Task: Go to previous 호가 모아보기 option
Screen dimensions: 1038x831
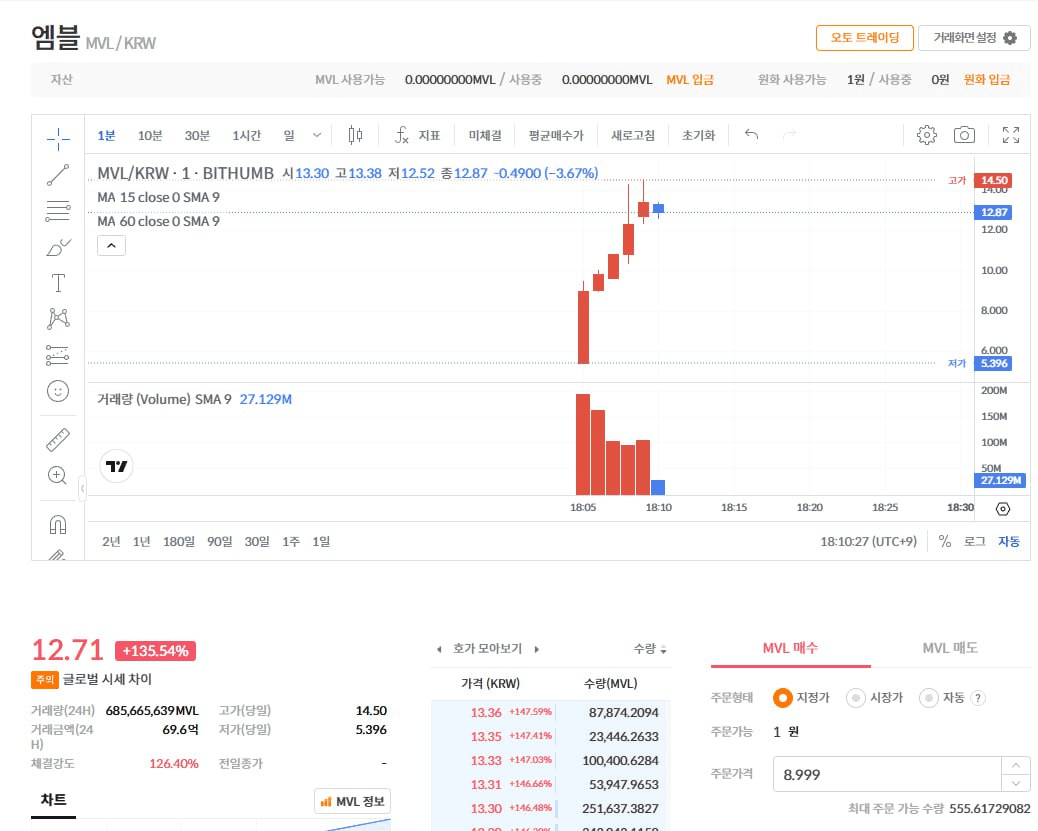Action: click(x=439, y=650)
